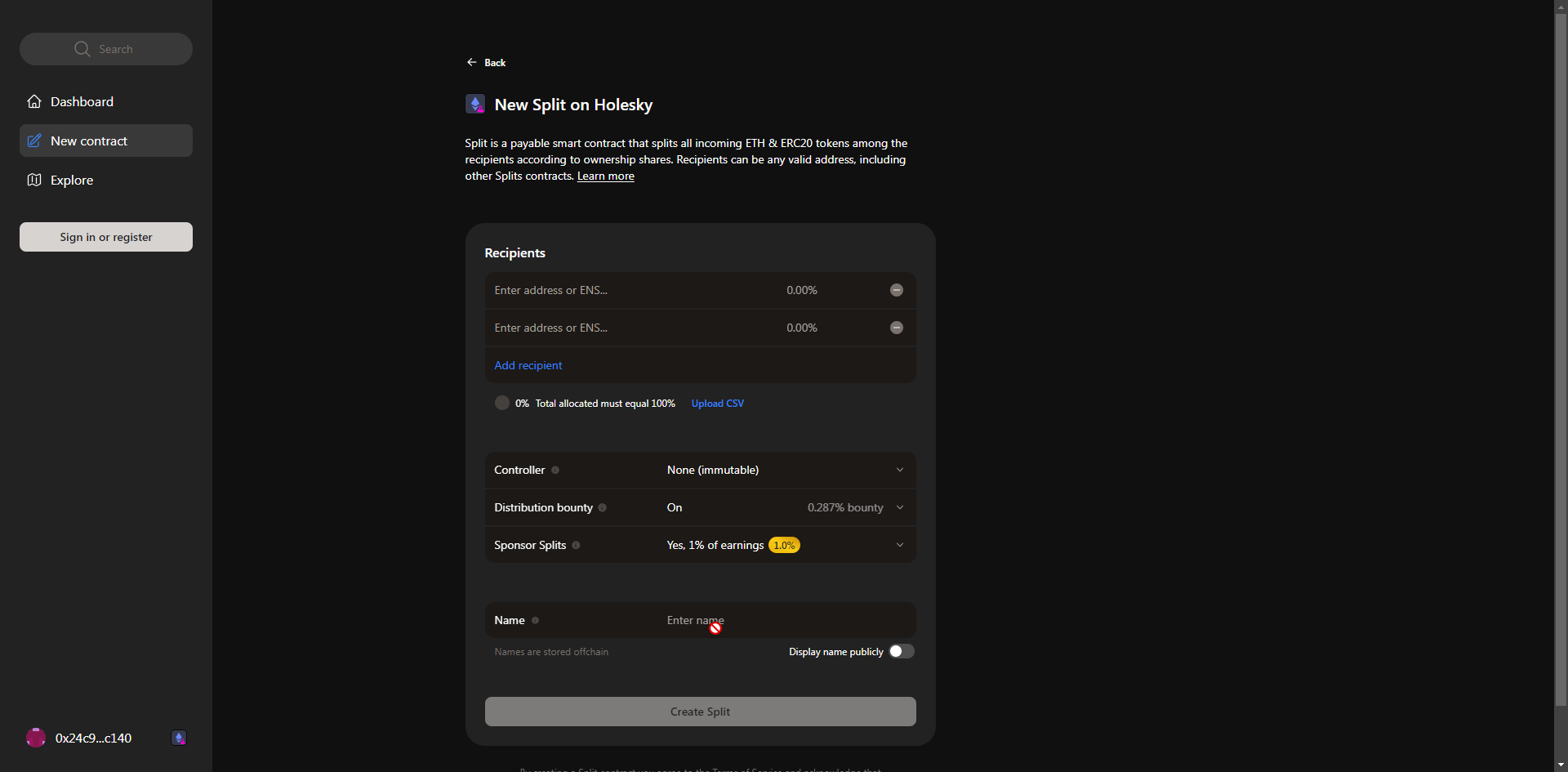Click the 0% allocation progress ring
Screen dimensions: 1568x772
[x=501, y=402]
